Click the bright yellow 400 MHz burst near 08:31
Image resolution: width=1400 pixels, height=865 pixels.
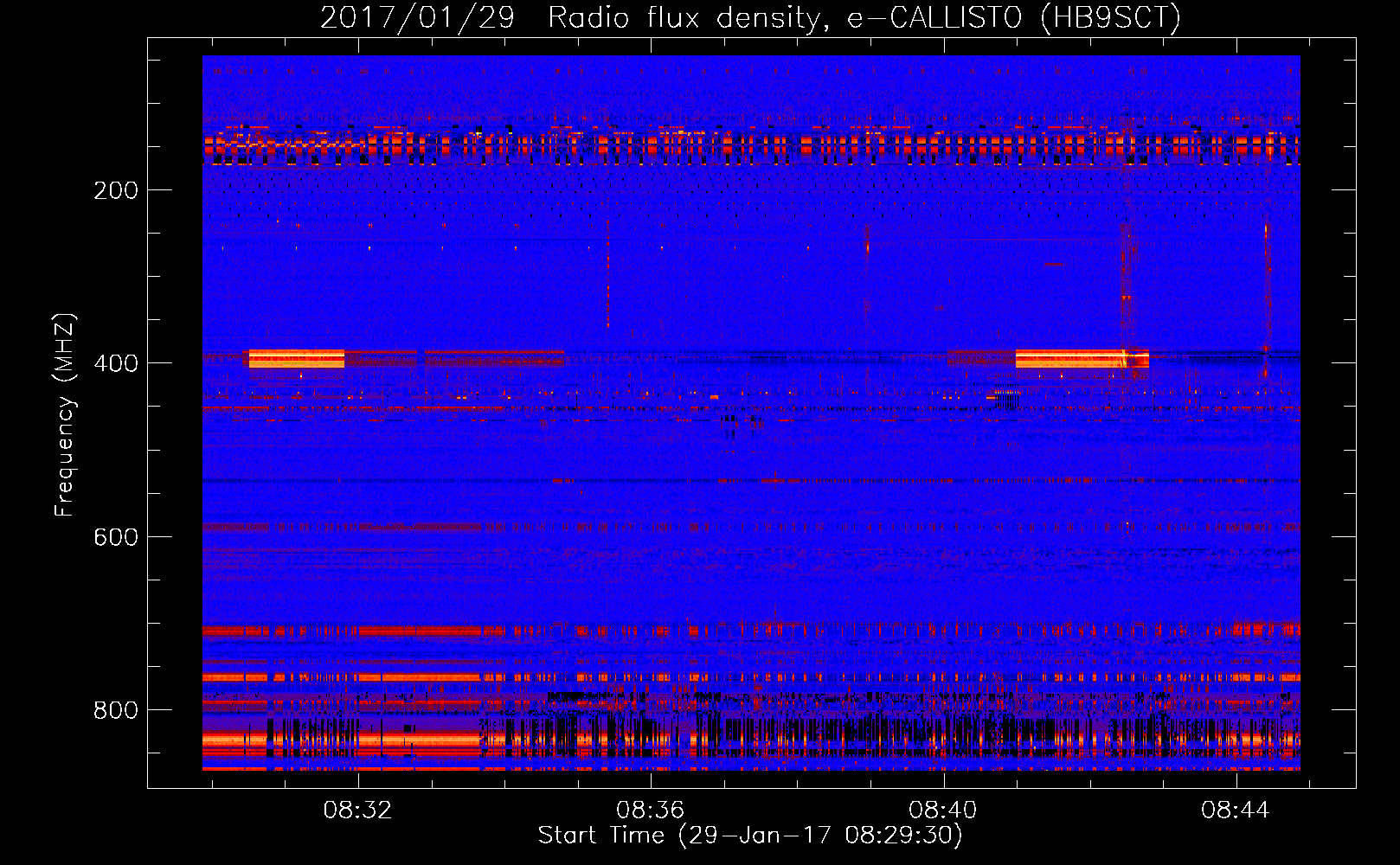tap(297, 358)
